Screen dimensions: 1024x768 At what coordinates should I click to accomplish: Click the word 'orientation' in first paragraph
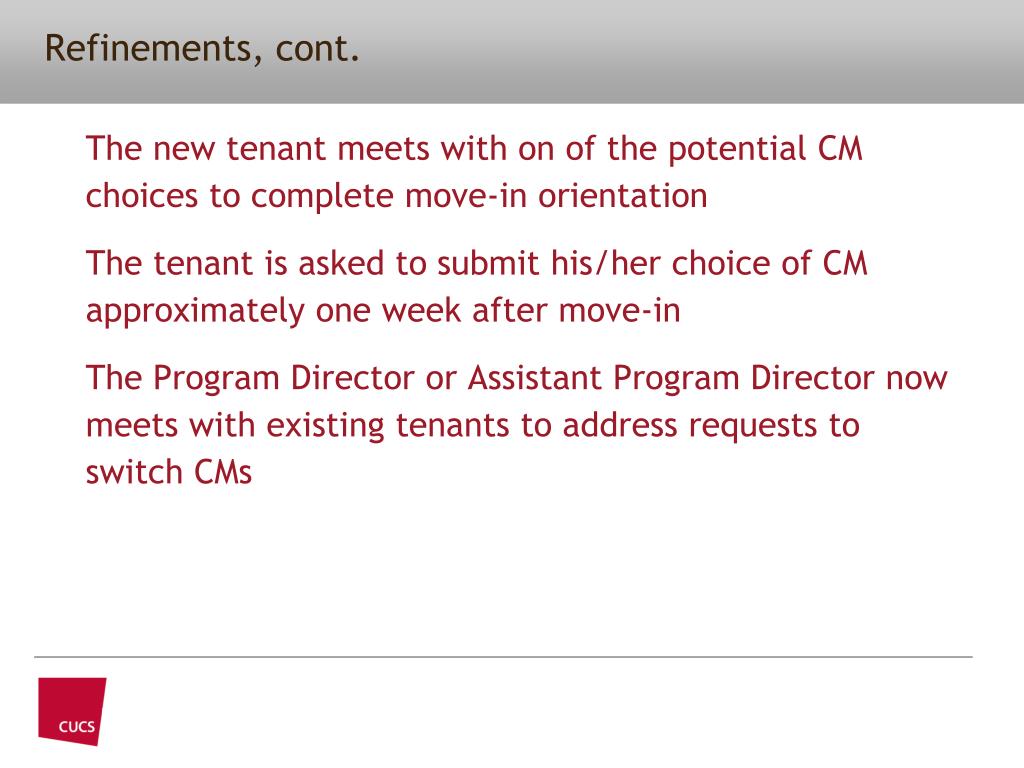tap(622, 196)
